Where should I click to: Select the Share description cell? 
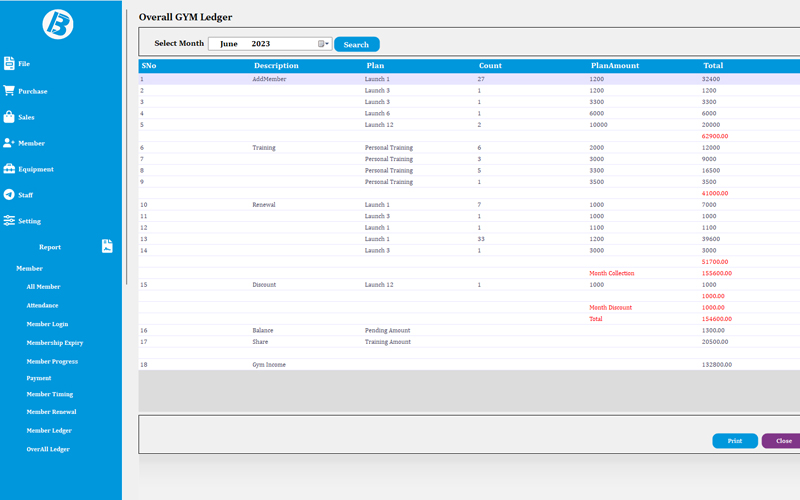260,342
